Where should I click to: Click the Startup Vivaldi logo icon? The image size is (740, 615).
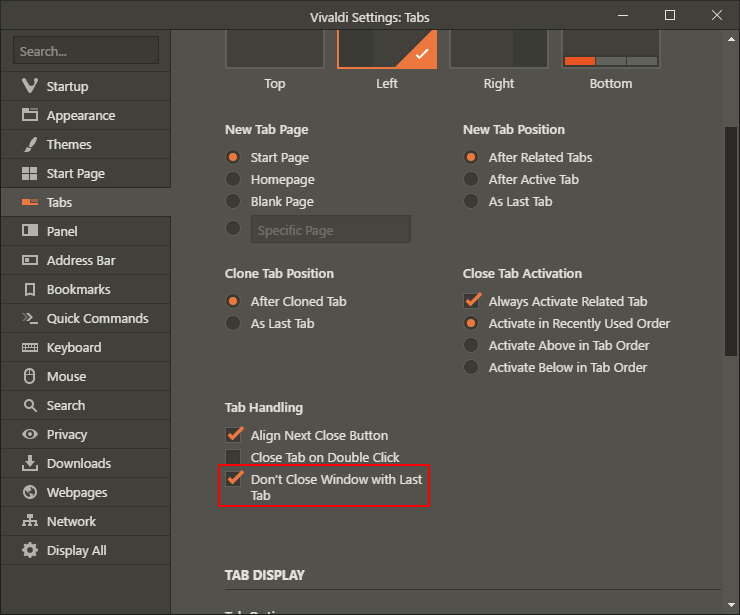[30, 85]
